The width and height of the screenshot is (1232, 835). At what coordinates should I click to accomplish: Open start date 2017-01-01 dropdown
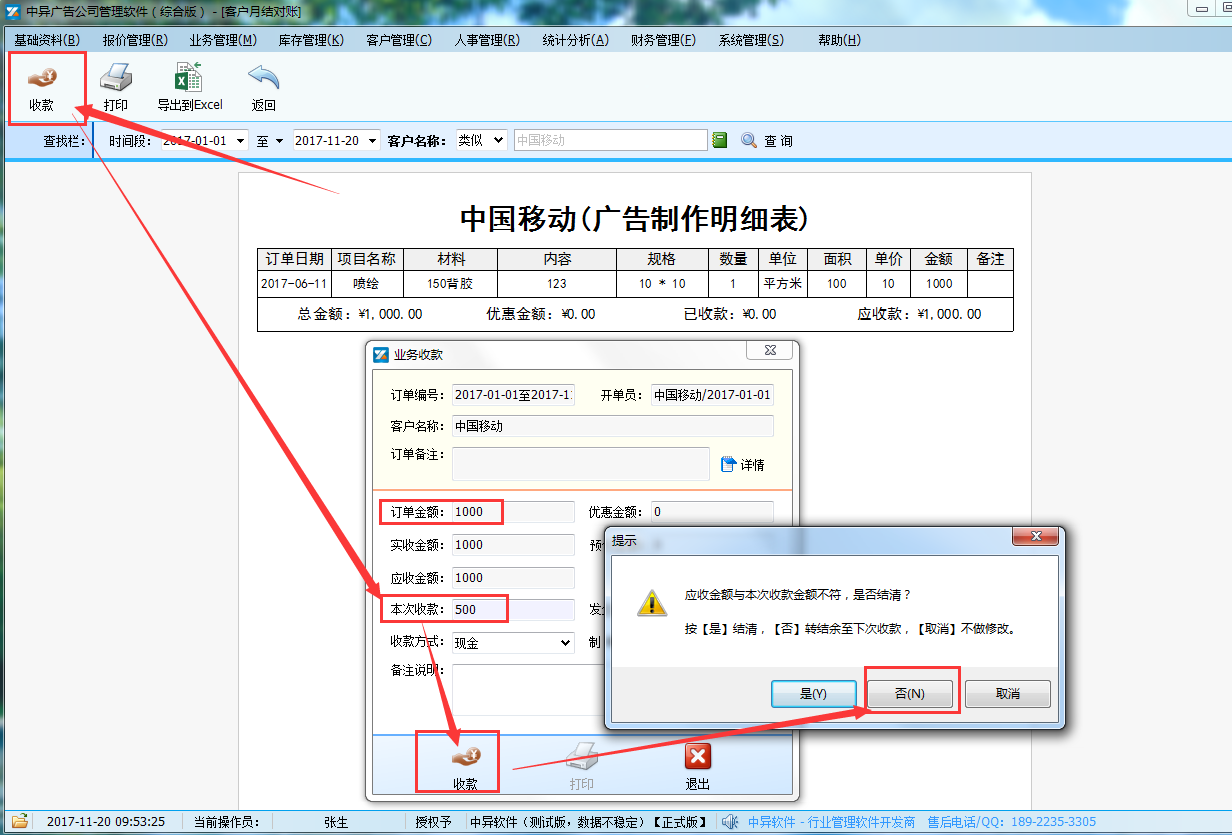coord(240,141)
